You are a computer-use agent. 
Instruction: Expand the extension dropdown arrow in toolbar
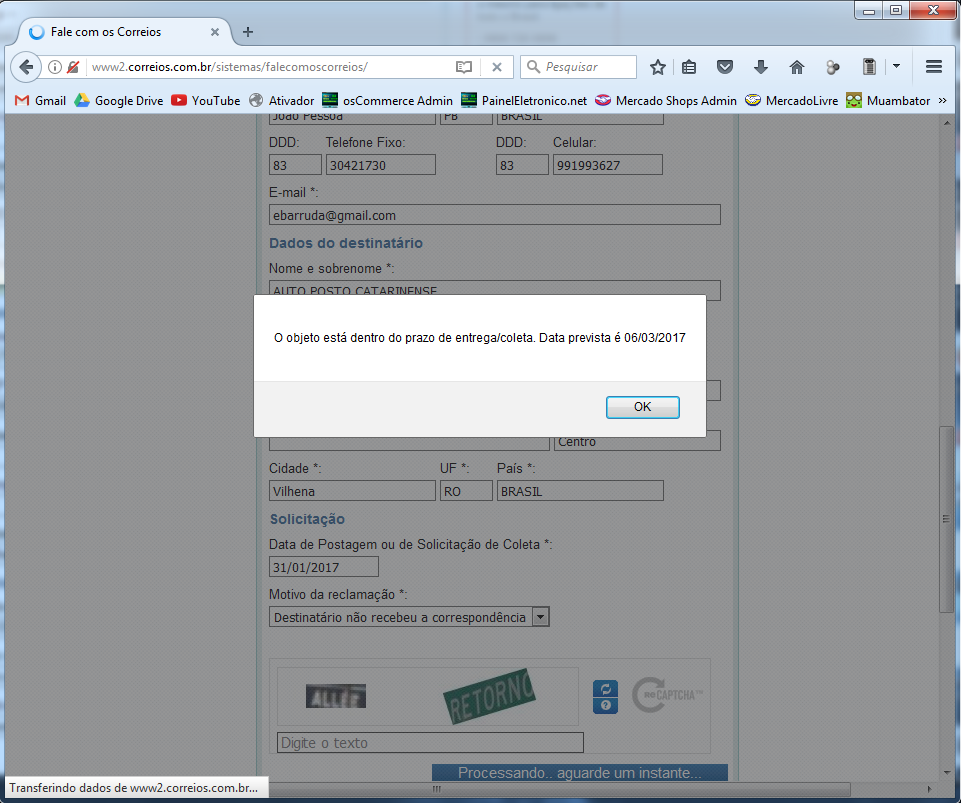click(896, 66)
